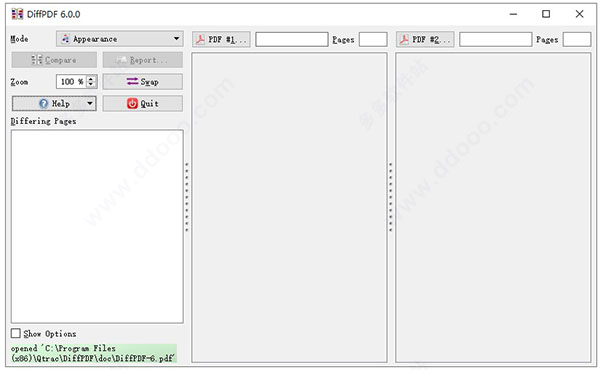Image resolution: width=600 pixels, height=370 pixels.
Task: Click the opened file status message
Action: tap(94, 353)
